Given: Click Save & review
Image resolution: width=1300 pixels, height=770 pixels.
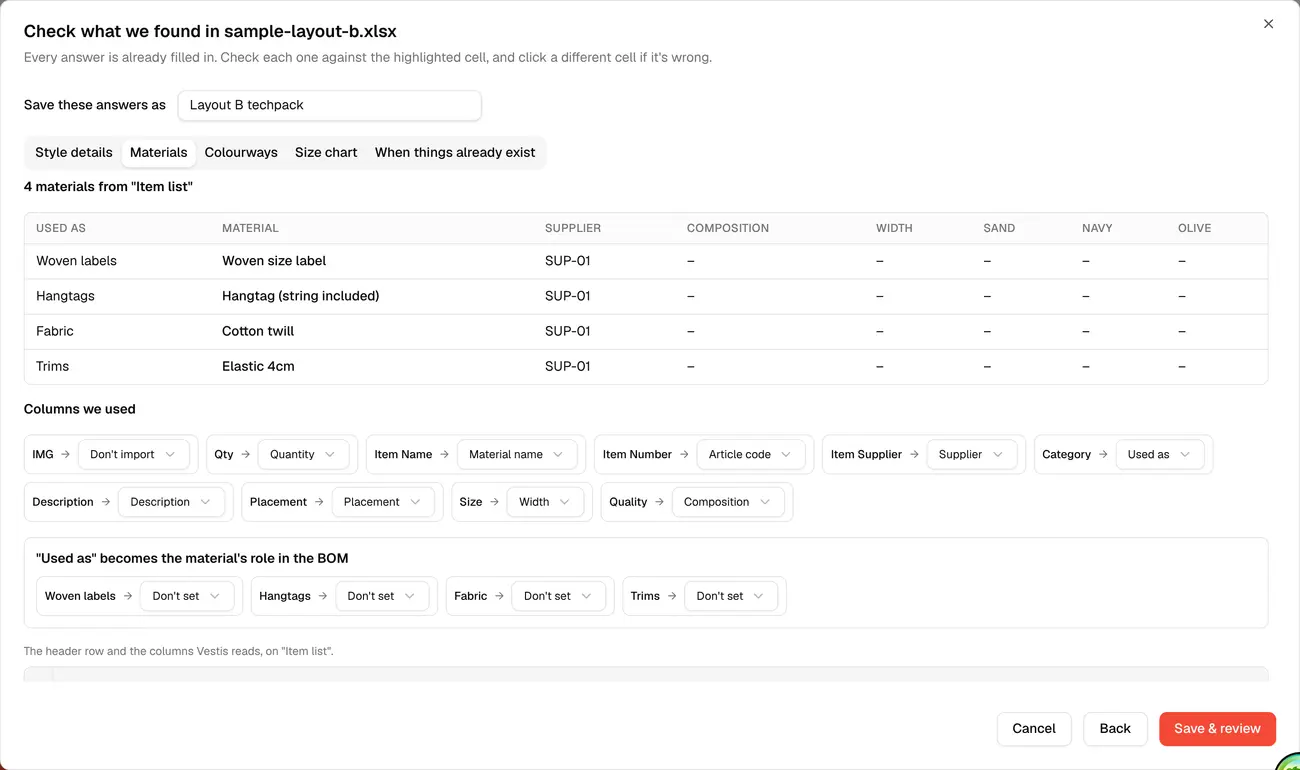Looking at the screenshot, I should coord(1217,729).
